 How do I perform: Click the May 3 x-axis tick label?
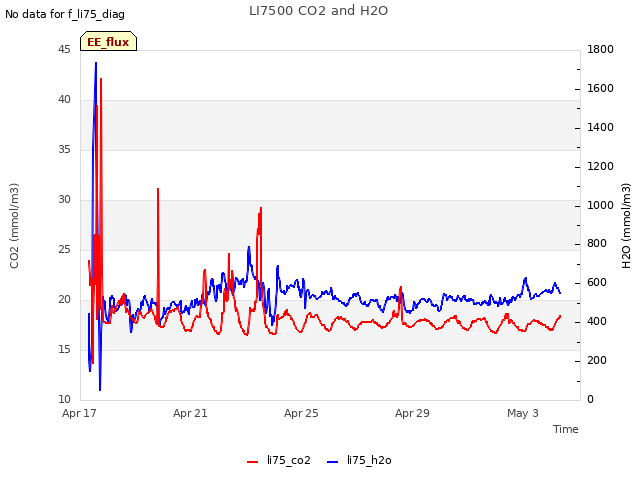click(523, 413)
